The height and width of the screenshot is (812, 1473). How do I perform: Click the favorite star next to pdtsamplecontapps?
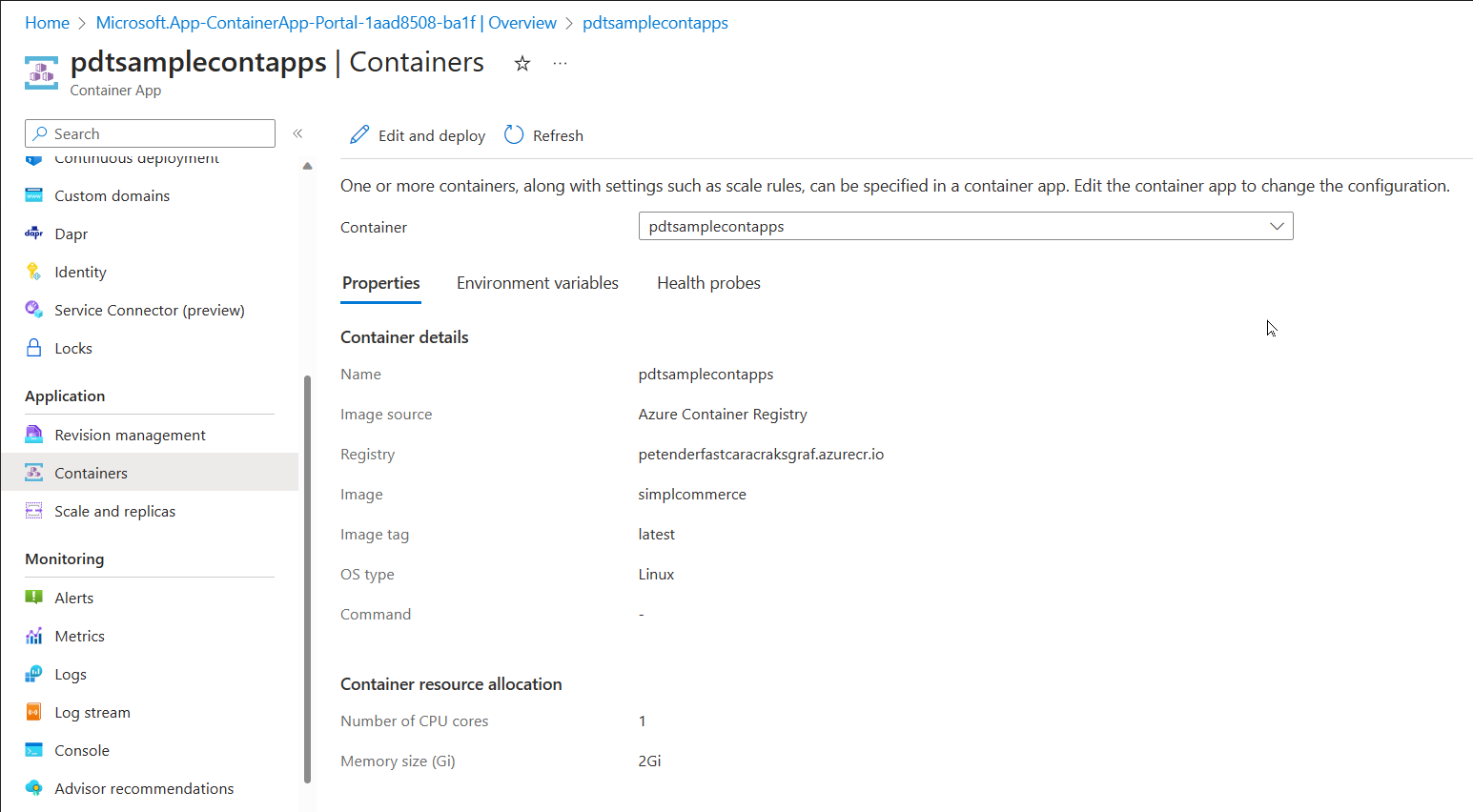click(x=522, y=63)
